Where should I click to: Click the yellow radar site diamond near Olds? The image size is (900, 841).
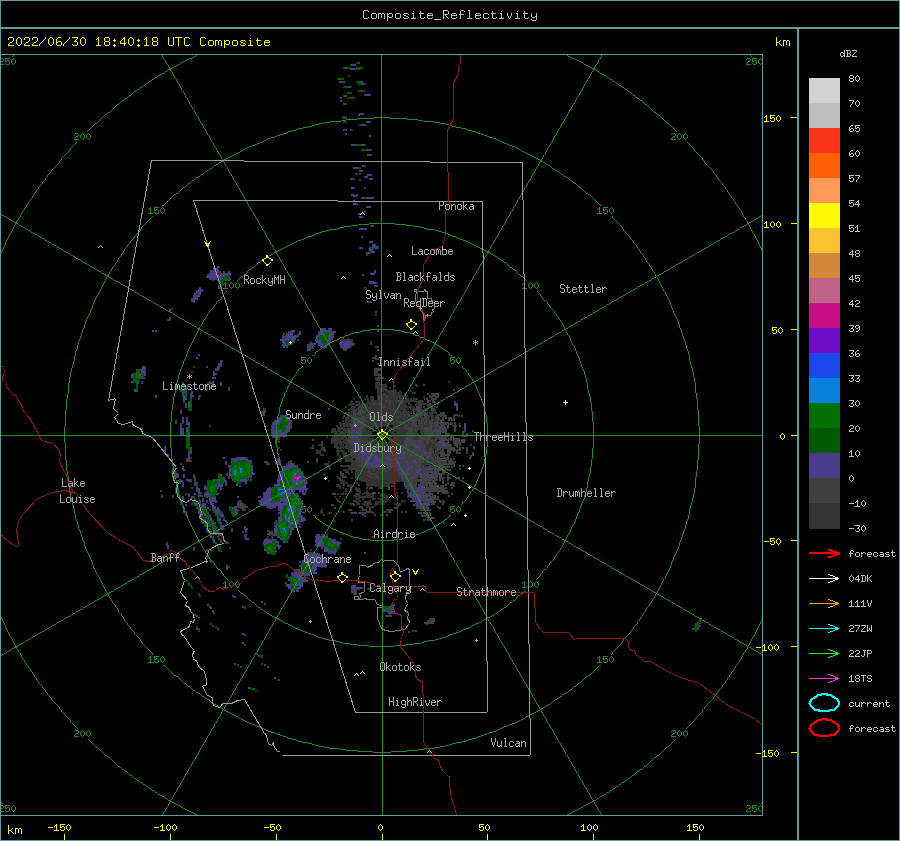(382, 435)
